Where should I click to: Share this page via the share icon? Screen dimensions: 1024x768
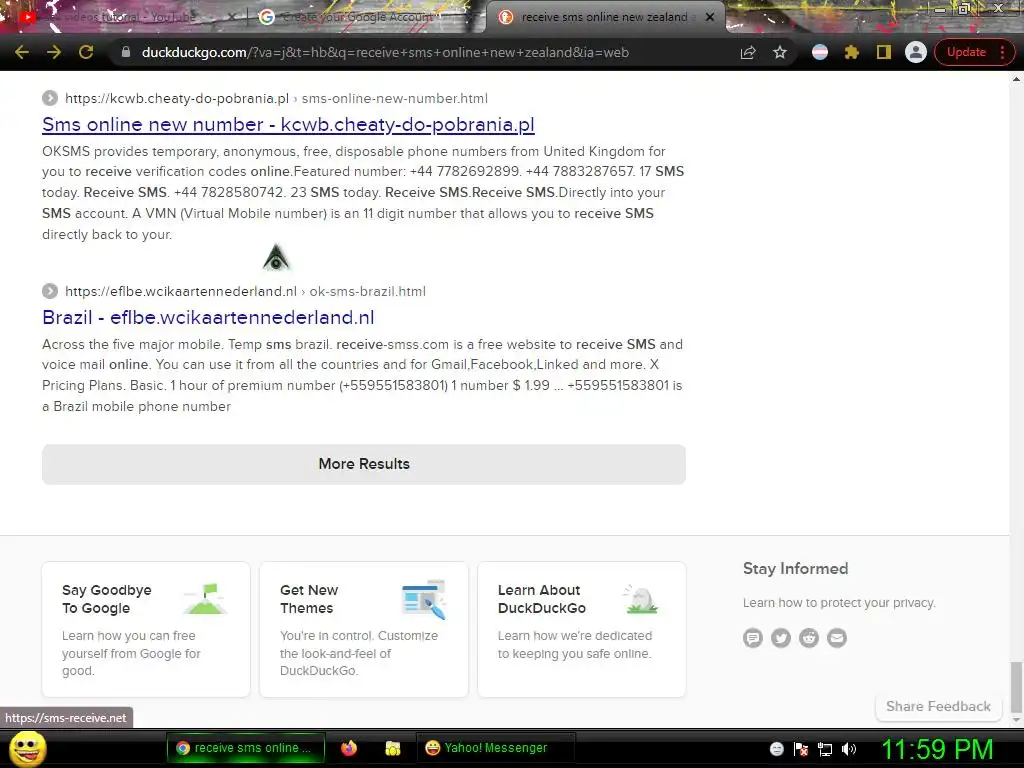(748, 52)
